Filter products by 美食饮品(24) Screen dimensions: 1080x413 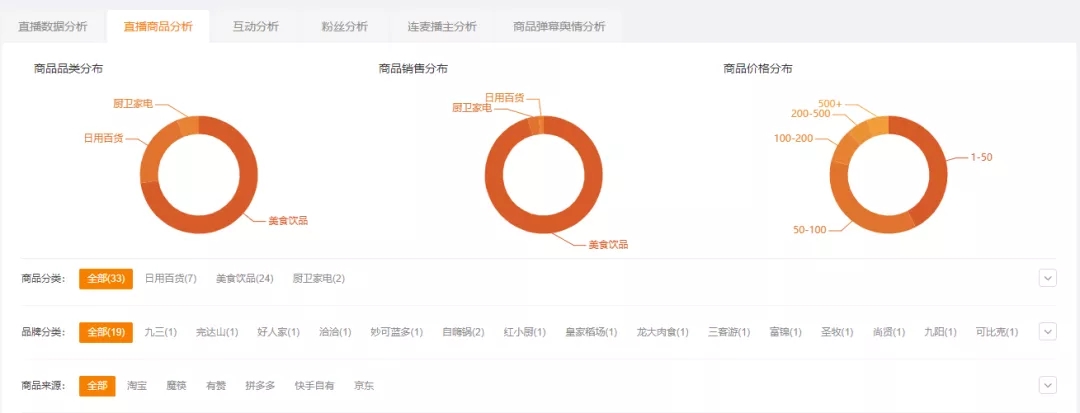tap(245, 279)
